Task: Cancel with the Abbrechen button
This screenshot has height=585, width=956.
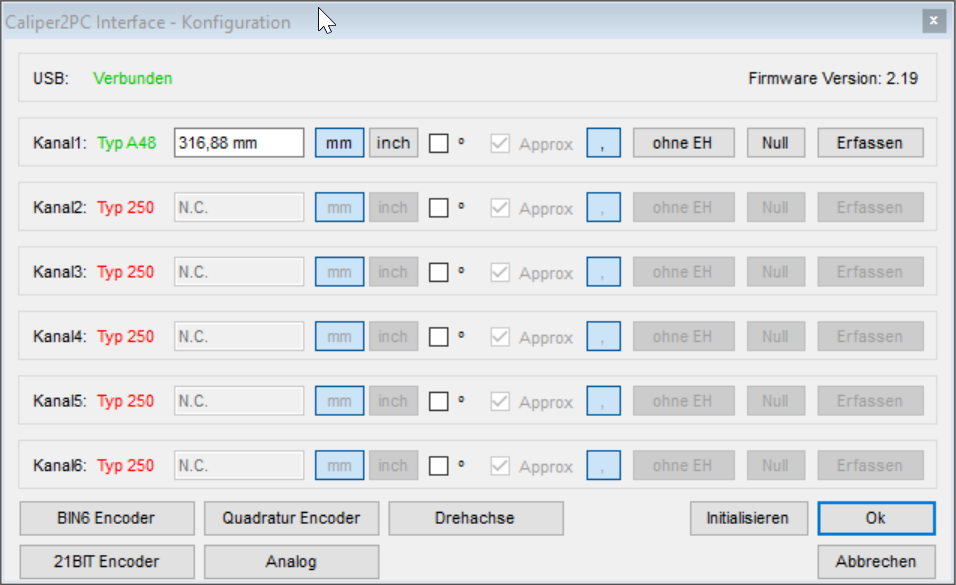Action: [876, 561]
